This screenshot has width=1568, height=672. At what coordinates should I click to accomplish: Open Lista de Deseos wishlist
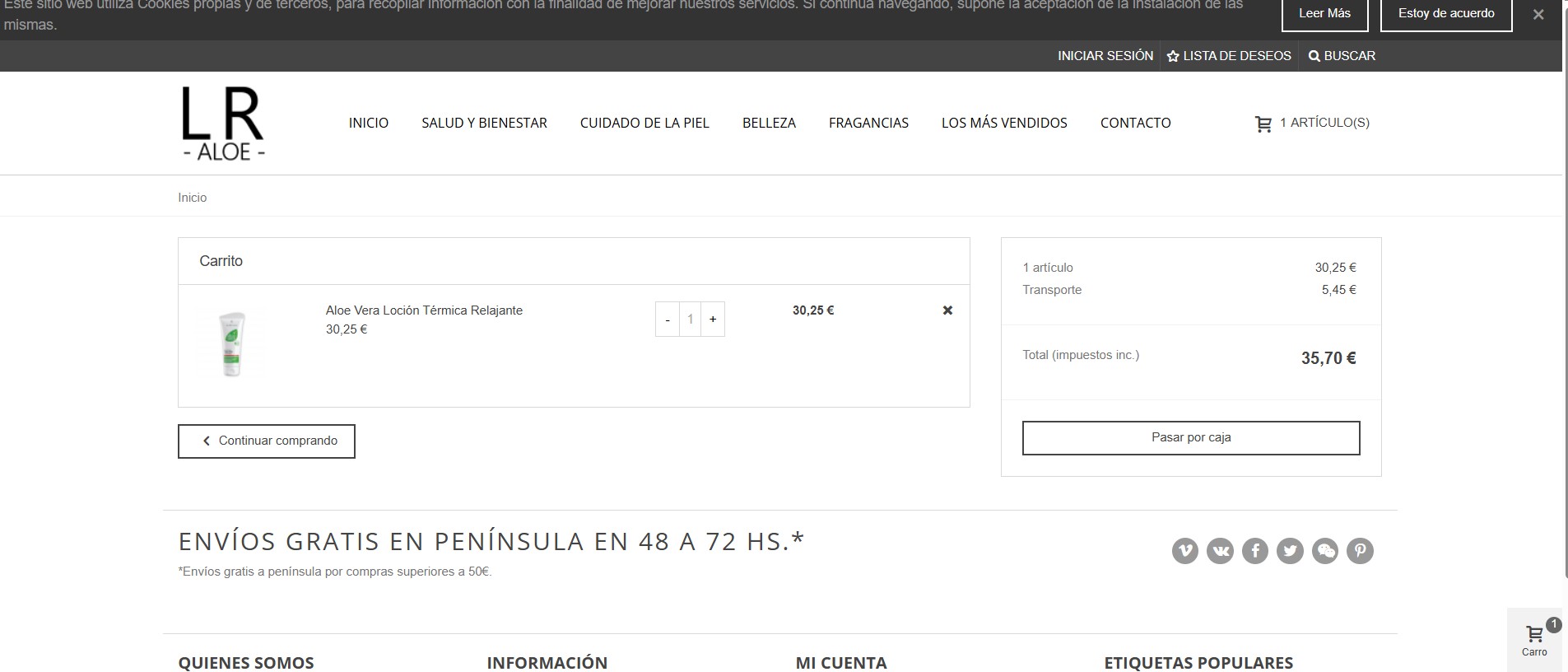tap(1229, 56)
